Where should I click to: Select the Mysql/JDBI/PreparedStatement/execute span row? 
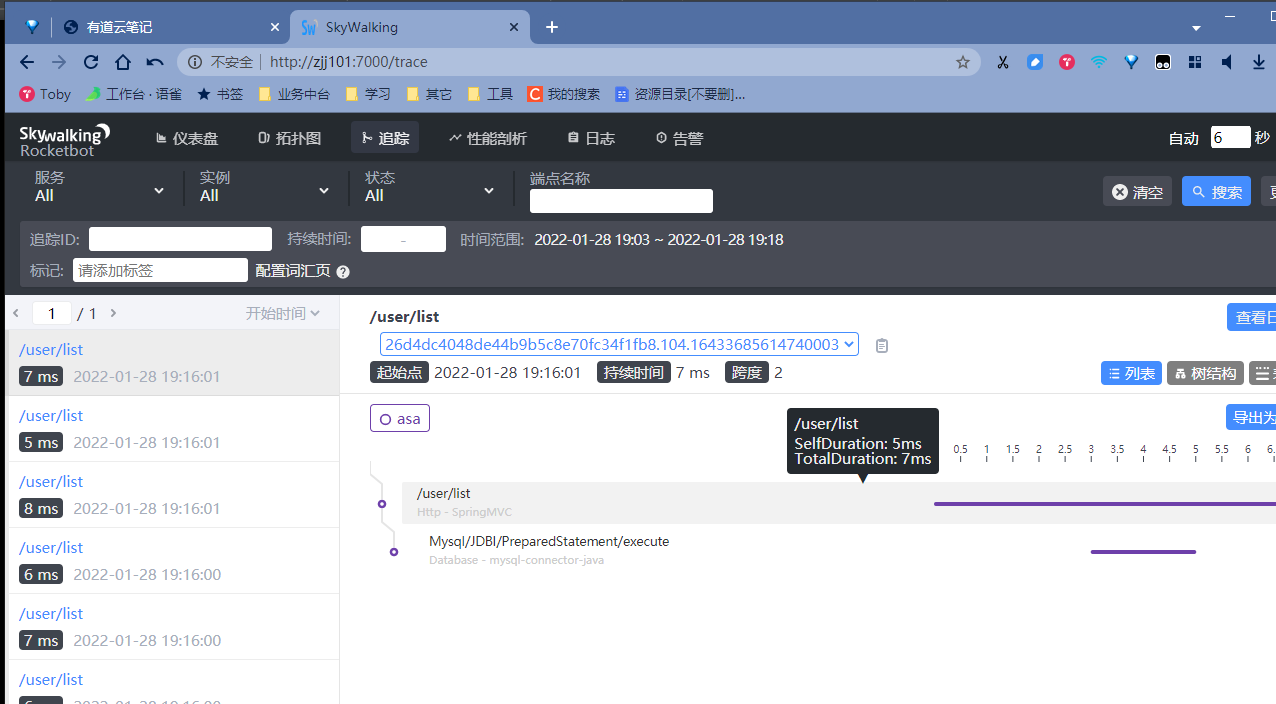(x=838, y=551)
